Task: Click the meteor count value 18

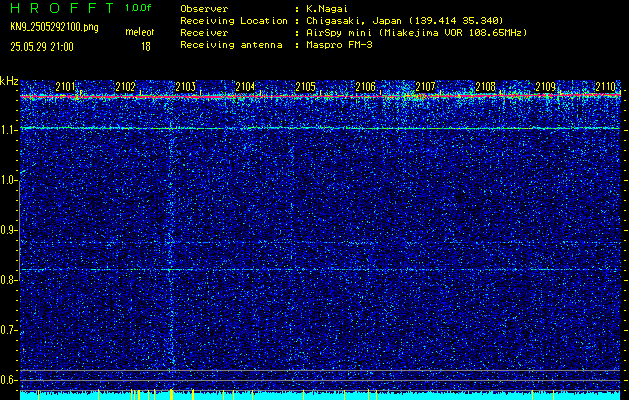Action: click(146, 47)
